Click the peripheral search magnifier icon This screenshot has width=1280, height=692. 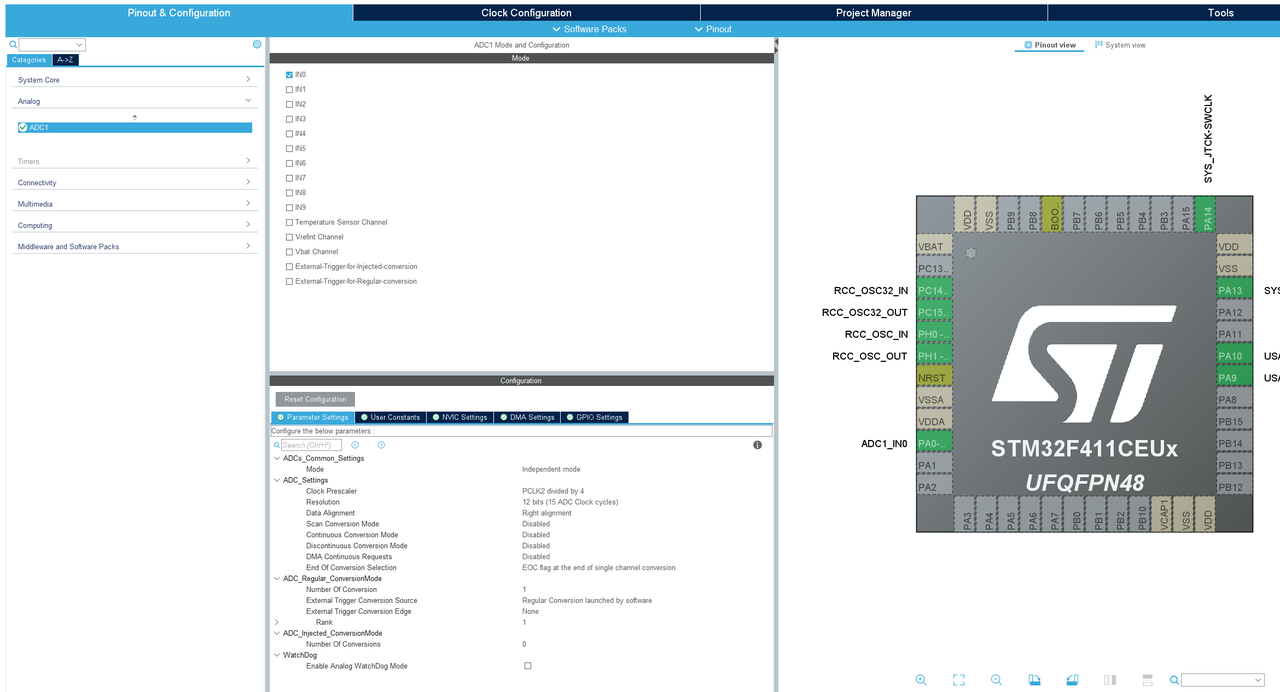pyautogui.click(x=13, y=44)
